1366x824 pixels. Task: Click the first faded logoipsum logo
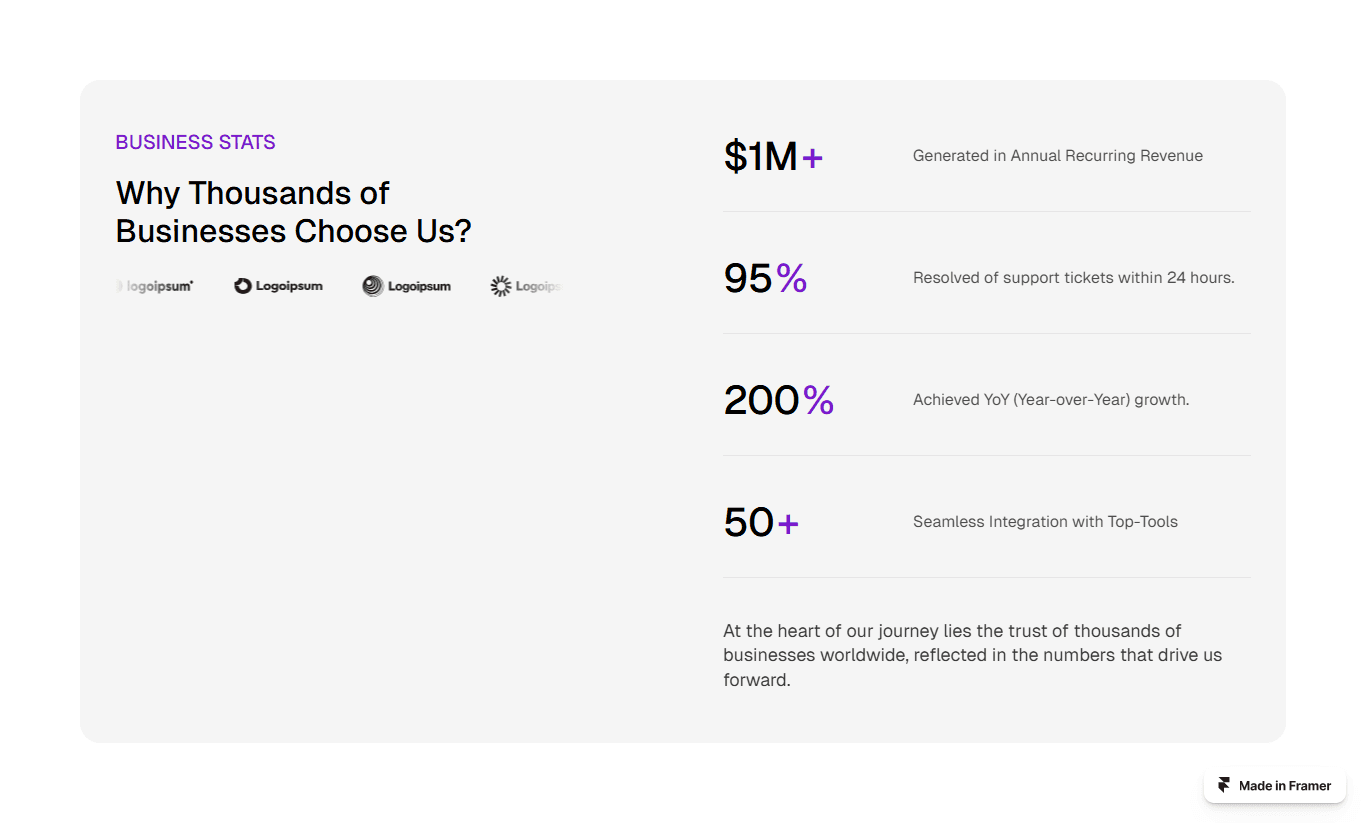click(155, 286)
